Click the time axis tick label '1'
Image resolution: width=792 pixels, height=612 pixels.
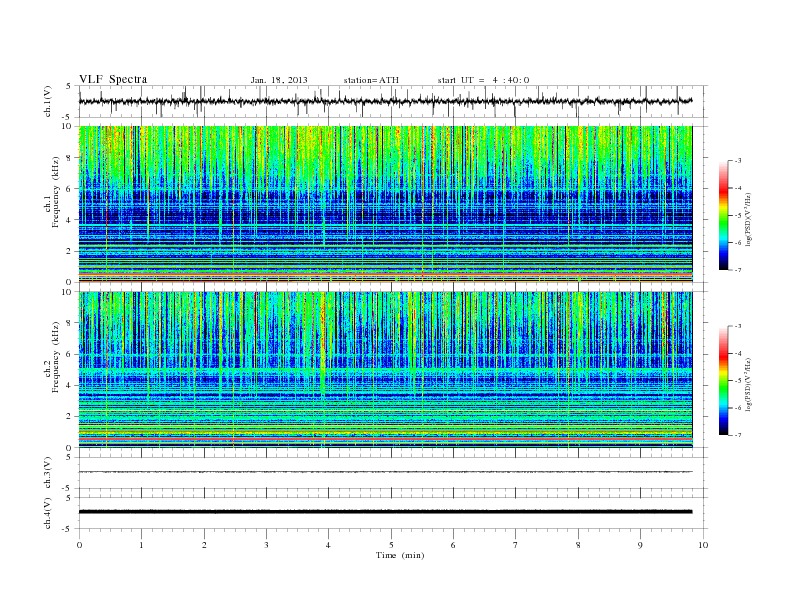click(x=142, y=545)
